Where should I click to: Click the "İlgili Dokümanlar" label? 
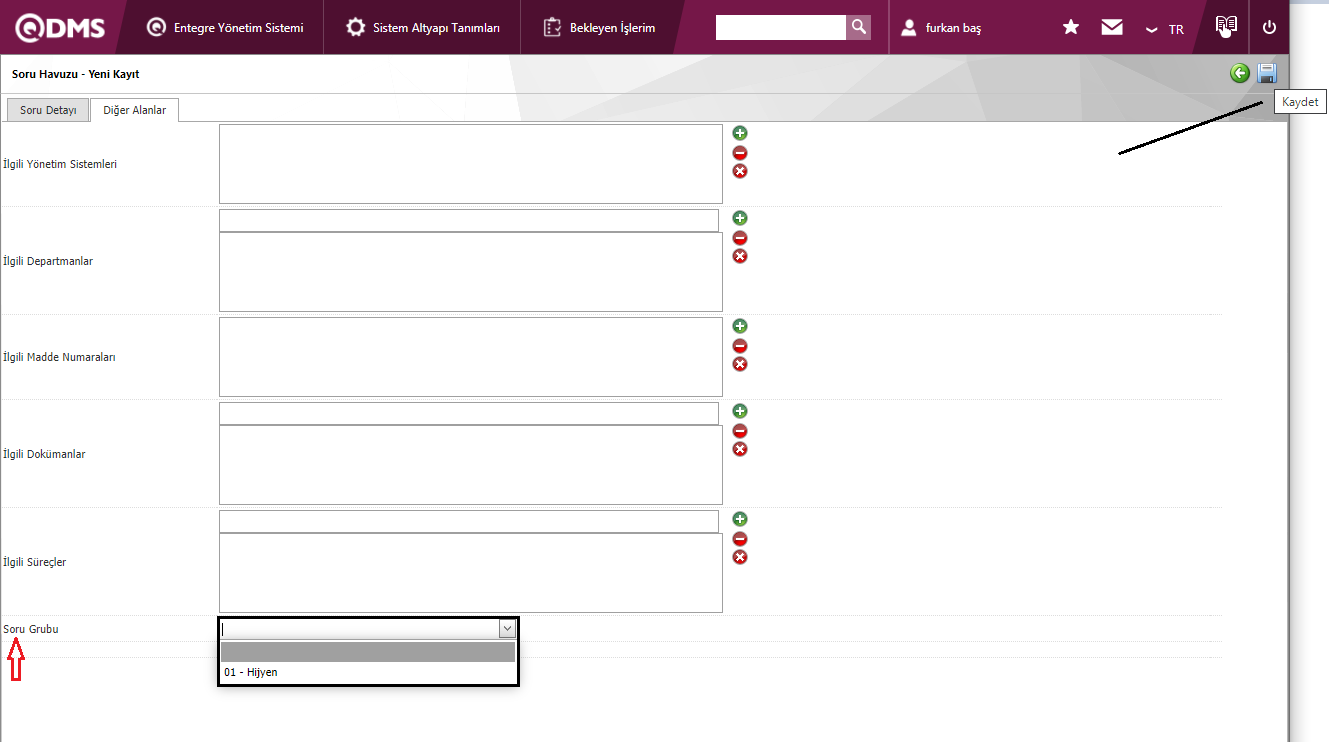[44, 454]
